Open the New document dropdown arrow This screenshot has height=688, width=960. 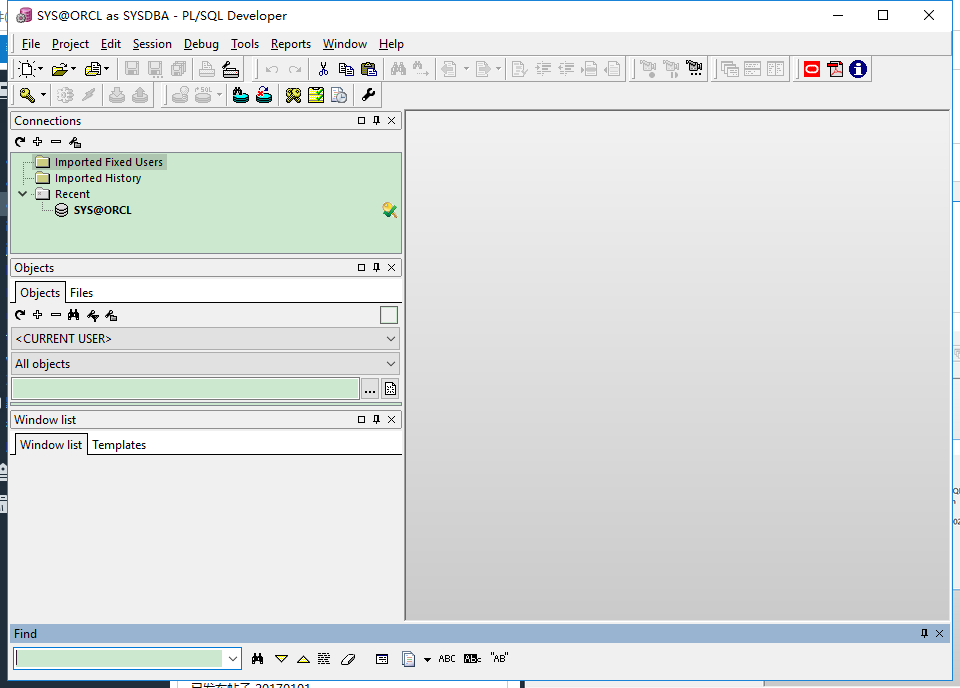click(41, 69)
